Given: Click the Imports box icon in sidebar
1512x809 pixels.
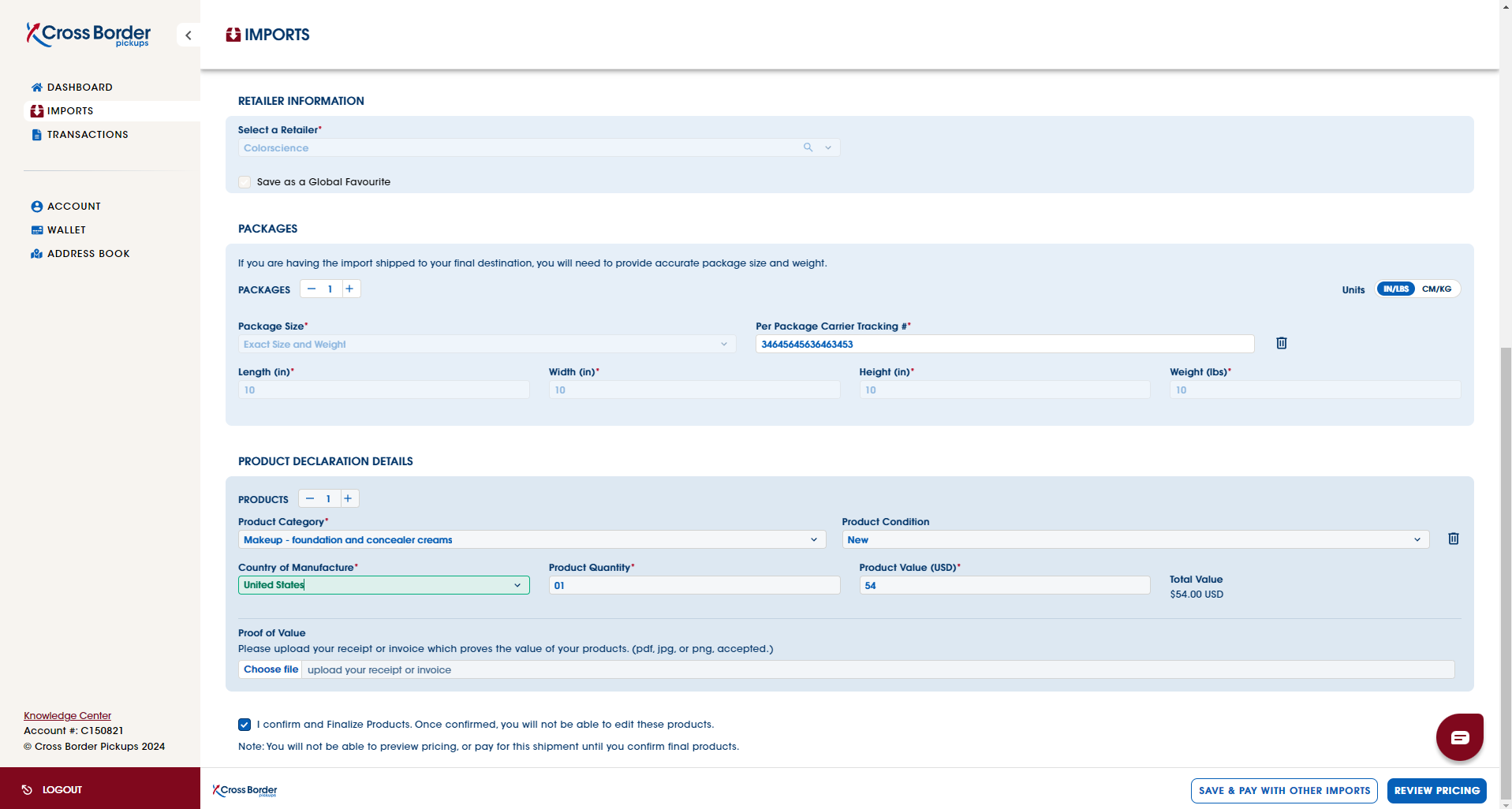Looking at the screenshot, I should pos(36,111).
